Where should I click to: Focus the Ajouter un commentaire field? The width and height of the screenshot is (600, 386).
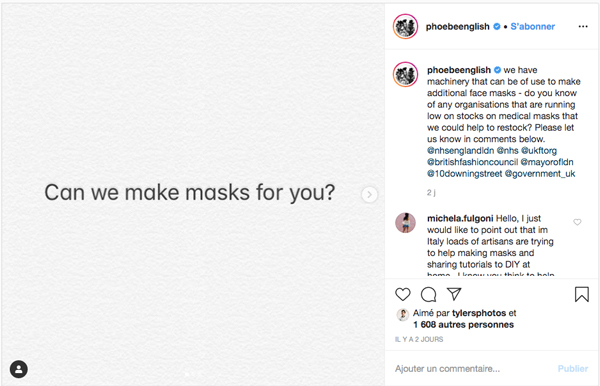pos(473,369)
